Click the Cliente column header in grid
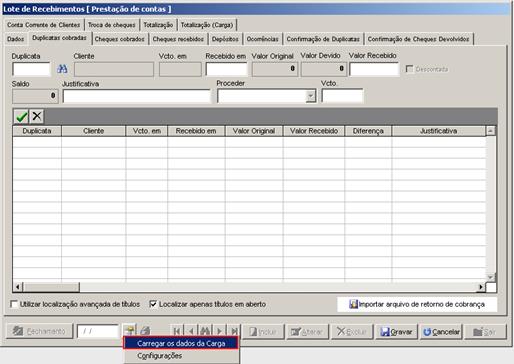 pos(94,131)
